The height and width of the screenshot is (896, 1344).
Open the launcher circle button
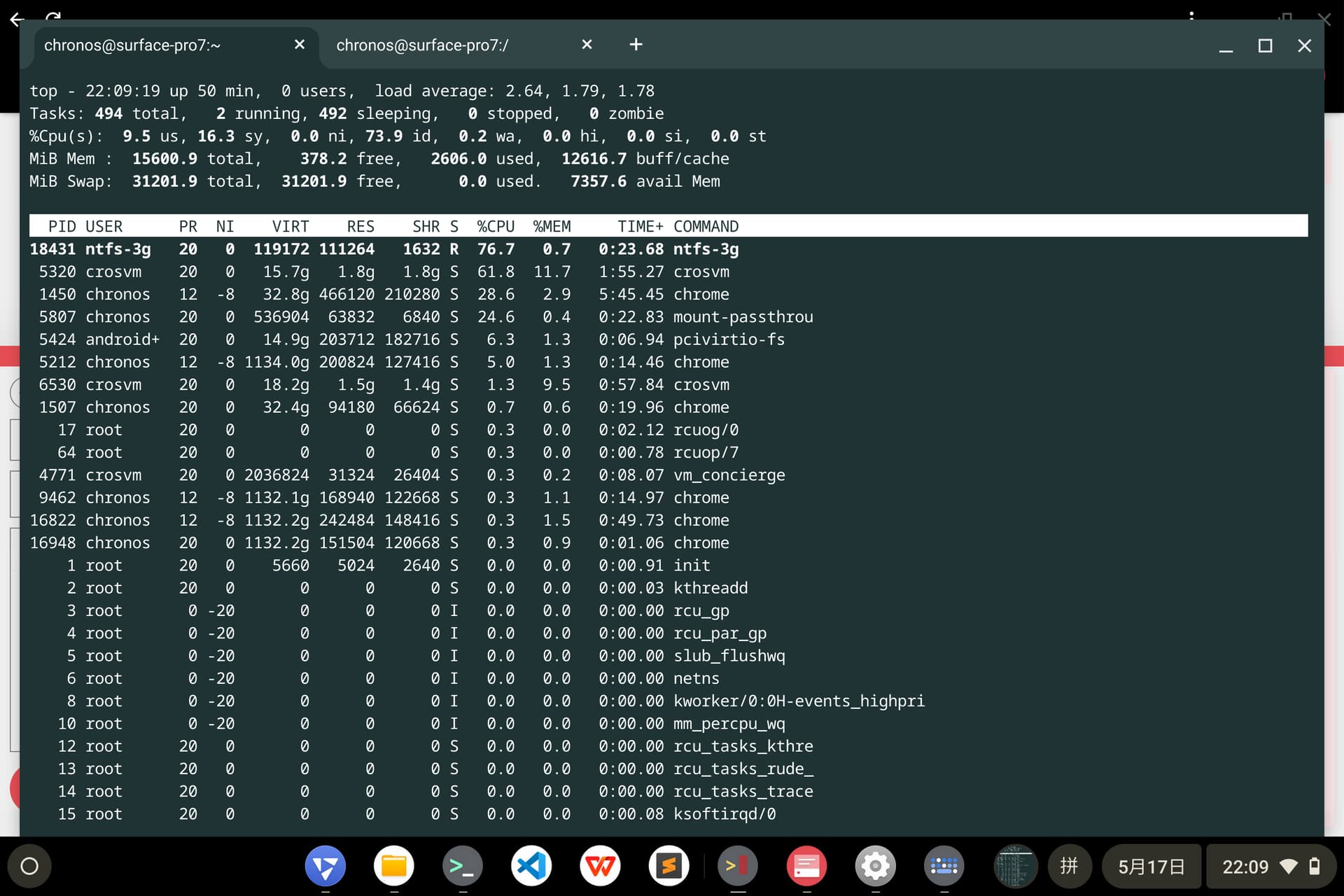[x=29, y=867]
